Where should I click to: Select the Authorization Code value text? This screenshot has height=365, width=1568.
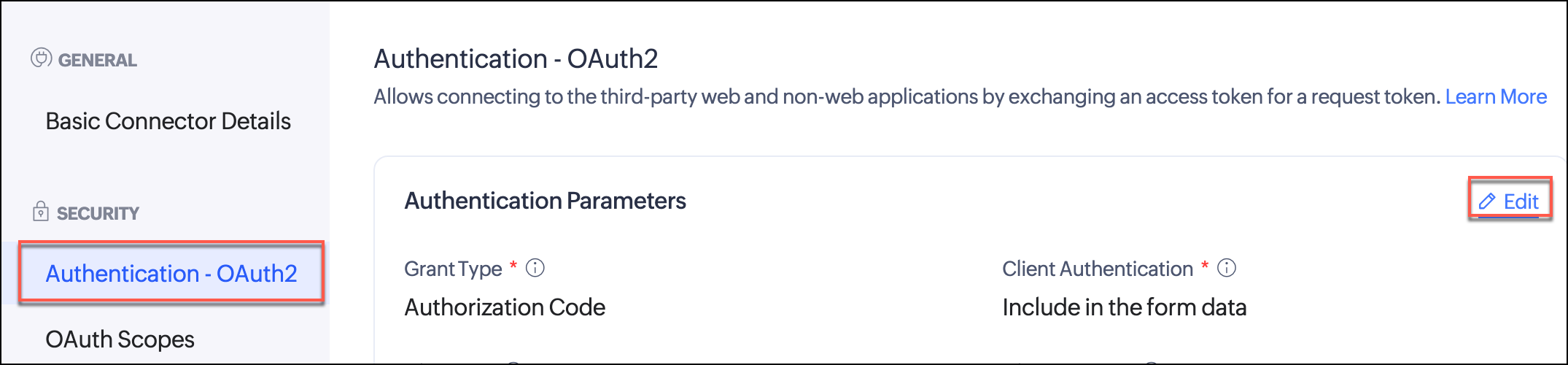pyautogui.click(x=505, y=307)
